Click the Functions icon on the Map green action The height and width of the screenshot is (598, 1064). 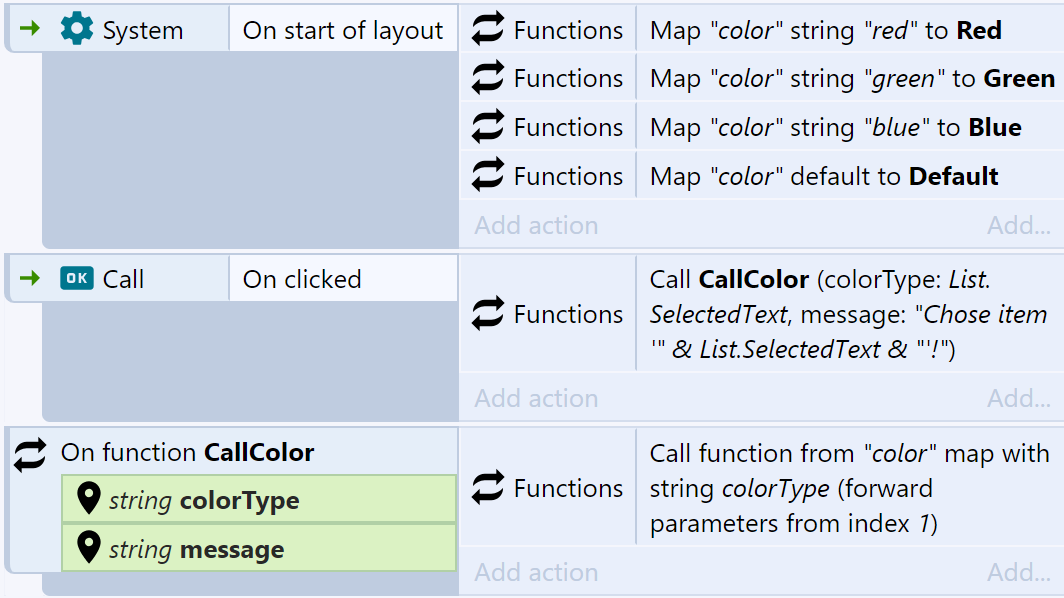point(488,77)
